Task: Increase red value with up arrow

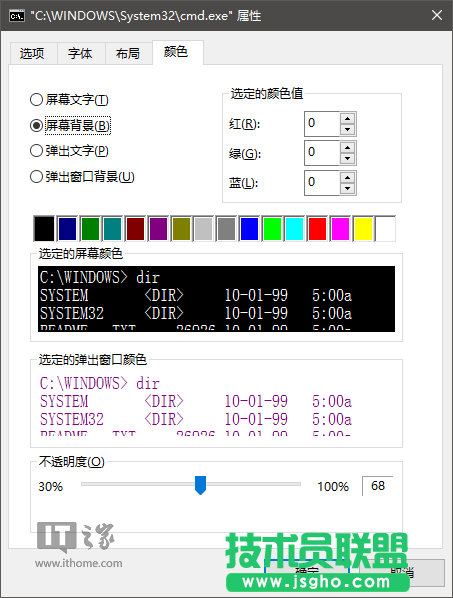Action: point(347,118)
